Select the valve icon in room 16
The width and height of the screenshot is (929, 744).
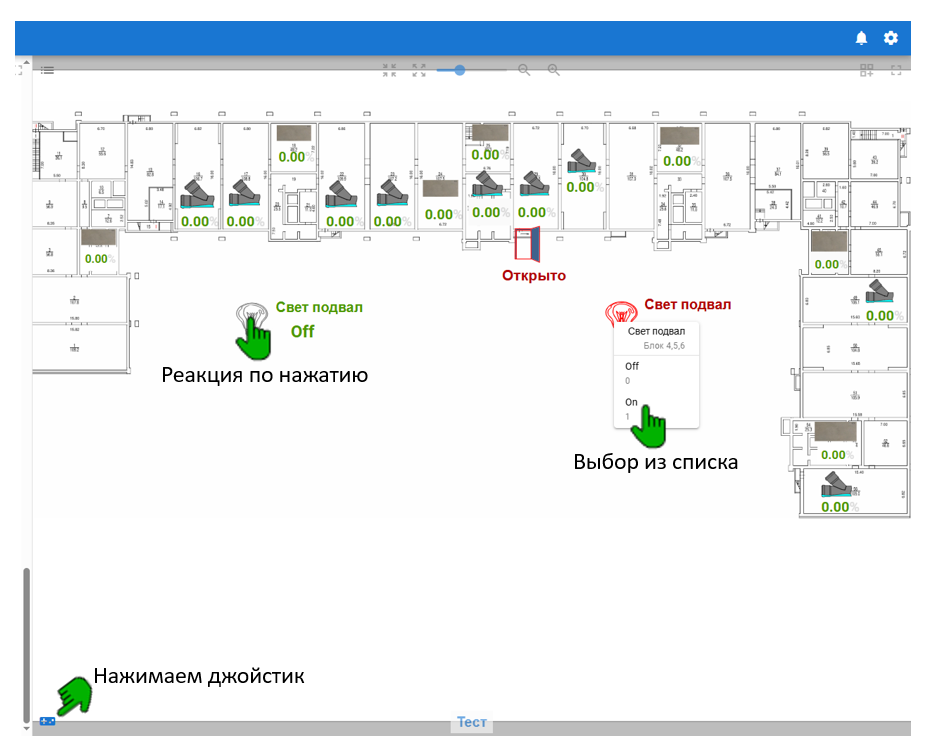(x=197, y=194)
